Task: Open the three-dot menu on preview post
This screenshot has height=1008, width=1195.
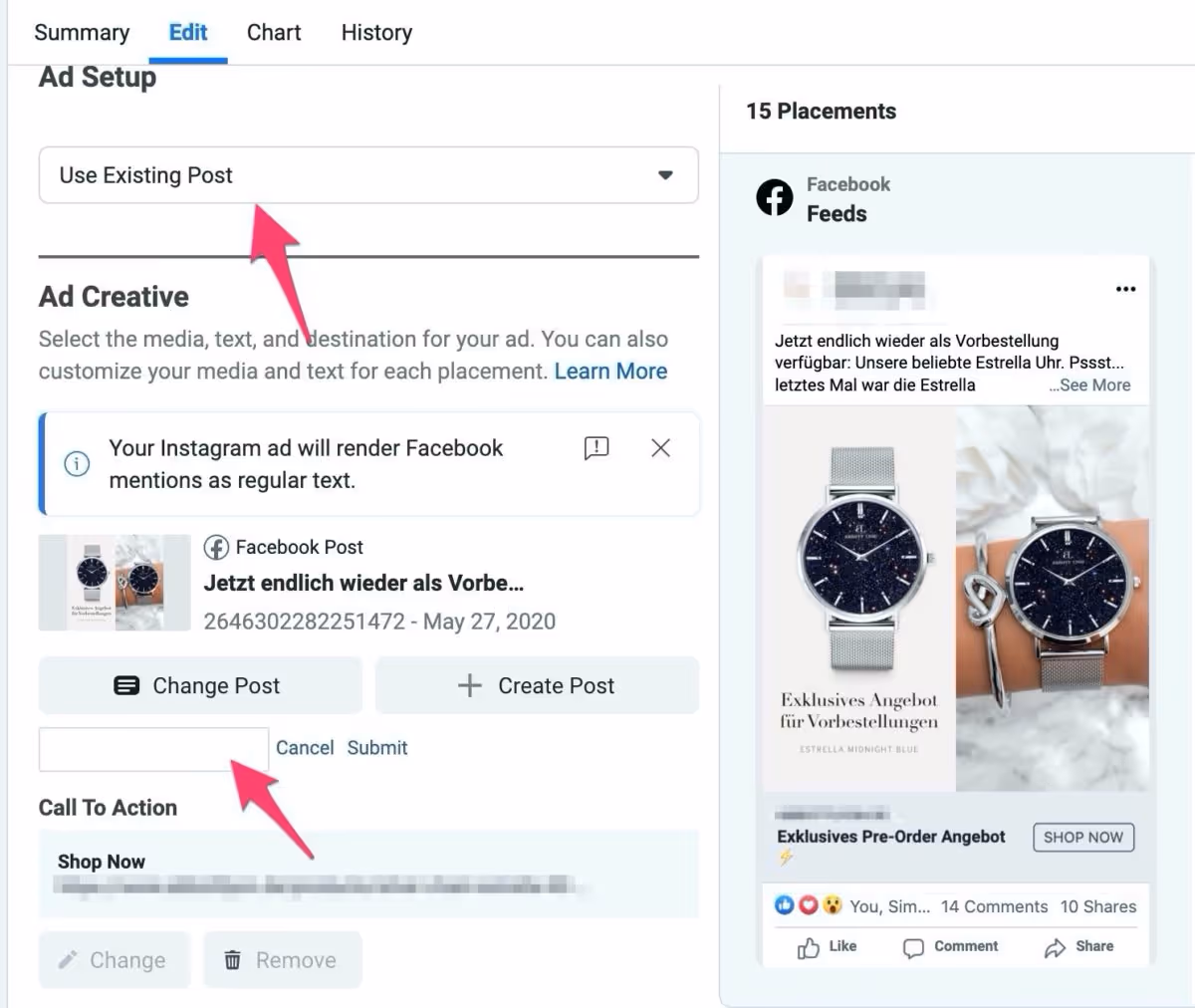Action: (1125, 289)
